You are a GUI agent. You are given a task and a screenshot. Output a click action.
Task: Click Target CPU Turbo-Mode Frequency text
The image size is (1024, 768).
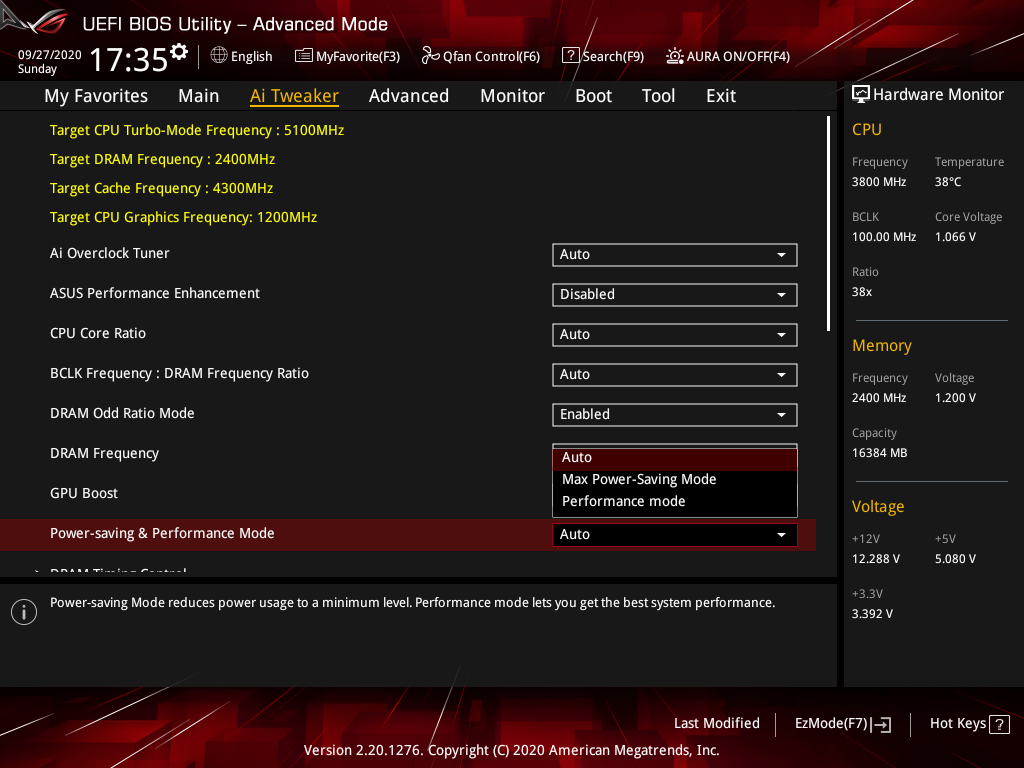[x=197, y=130]
